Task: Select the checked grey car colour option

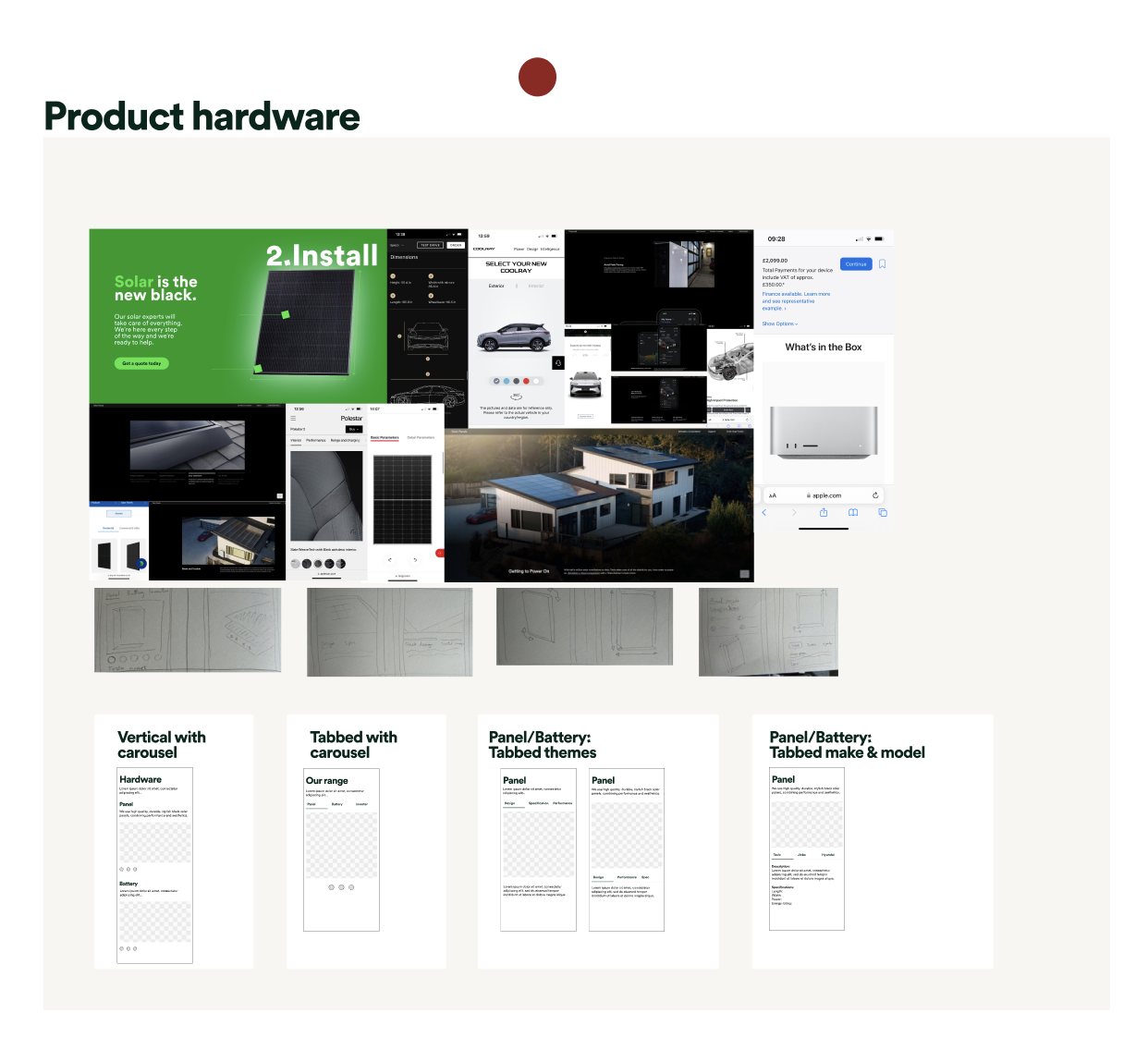Action: (496, 381)
